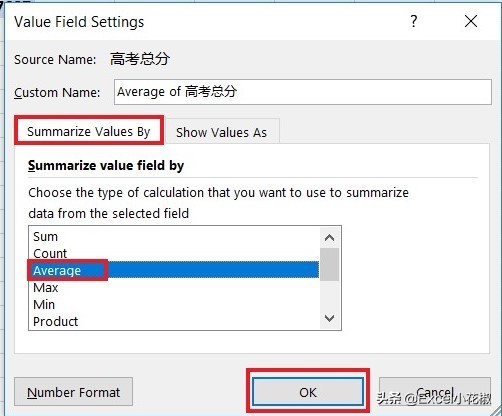502x416 pixels.
Task: Choose Min from the calculation list
Action: pos(44,304)
